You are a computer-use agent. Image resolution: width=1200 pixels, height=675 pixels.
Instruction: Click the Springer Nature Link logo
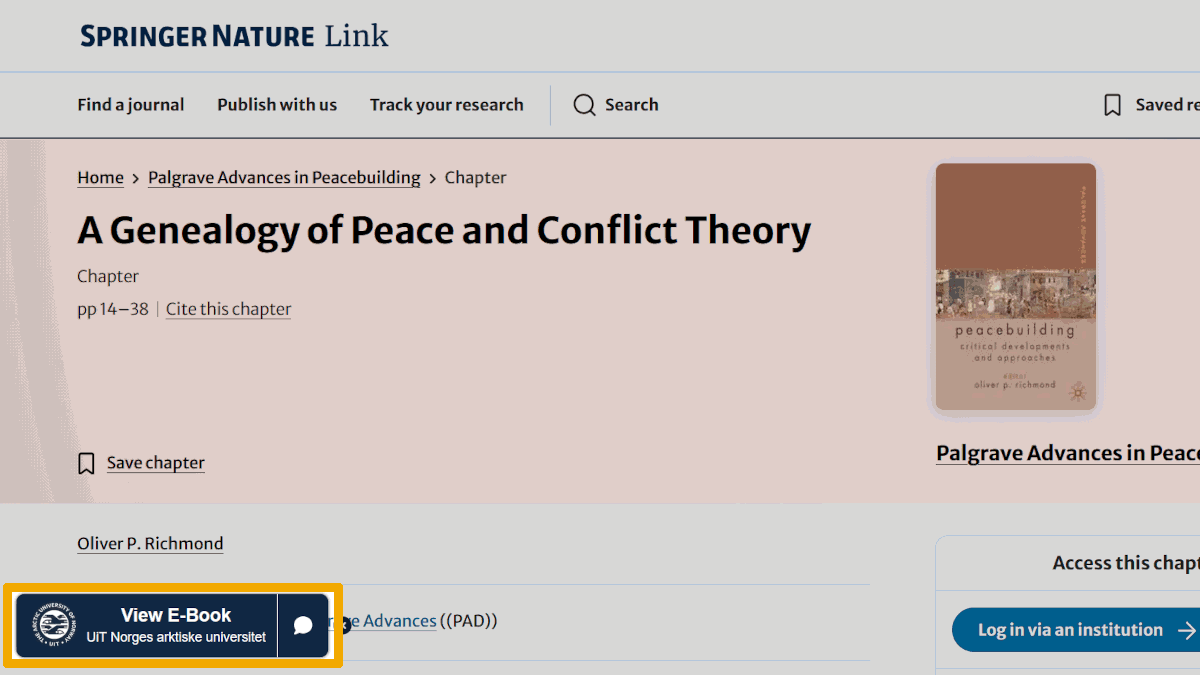click(x=234, y=37)
